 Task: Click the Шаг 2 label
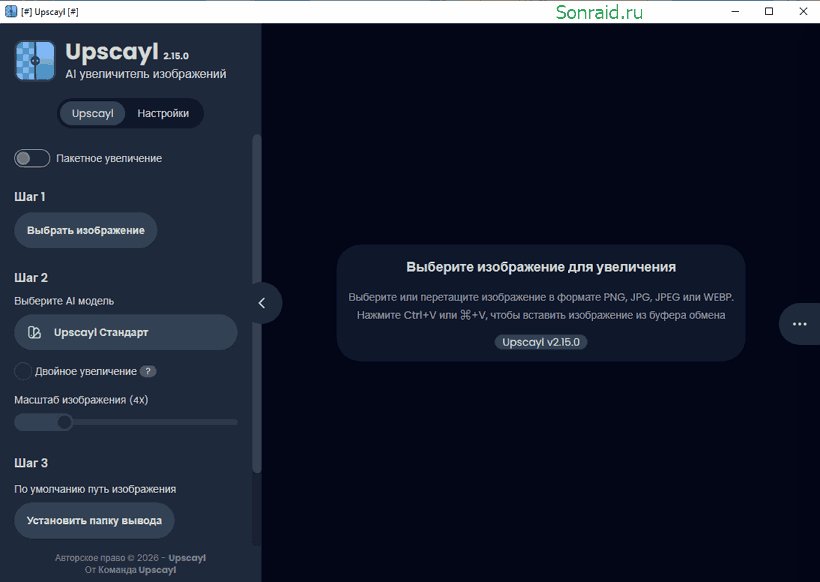click(31, 278)
